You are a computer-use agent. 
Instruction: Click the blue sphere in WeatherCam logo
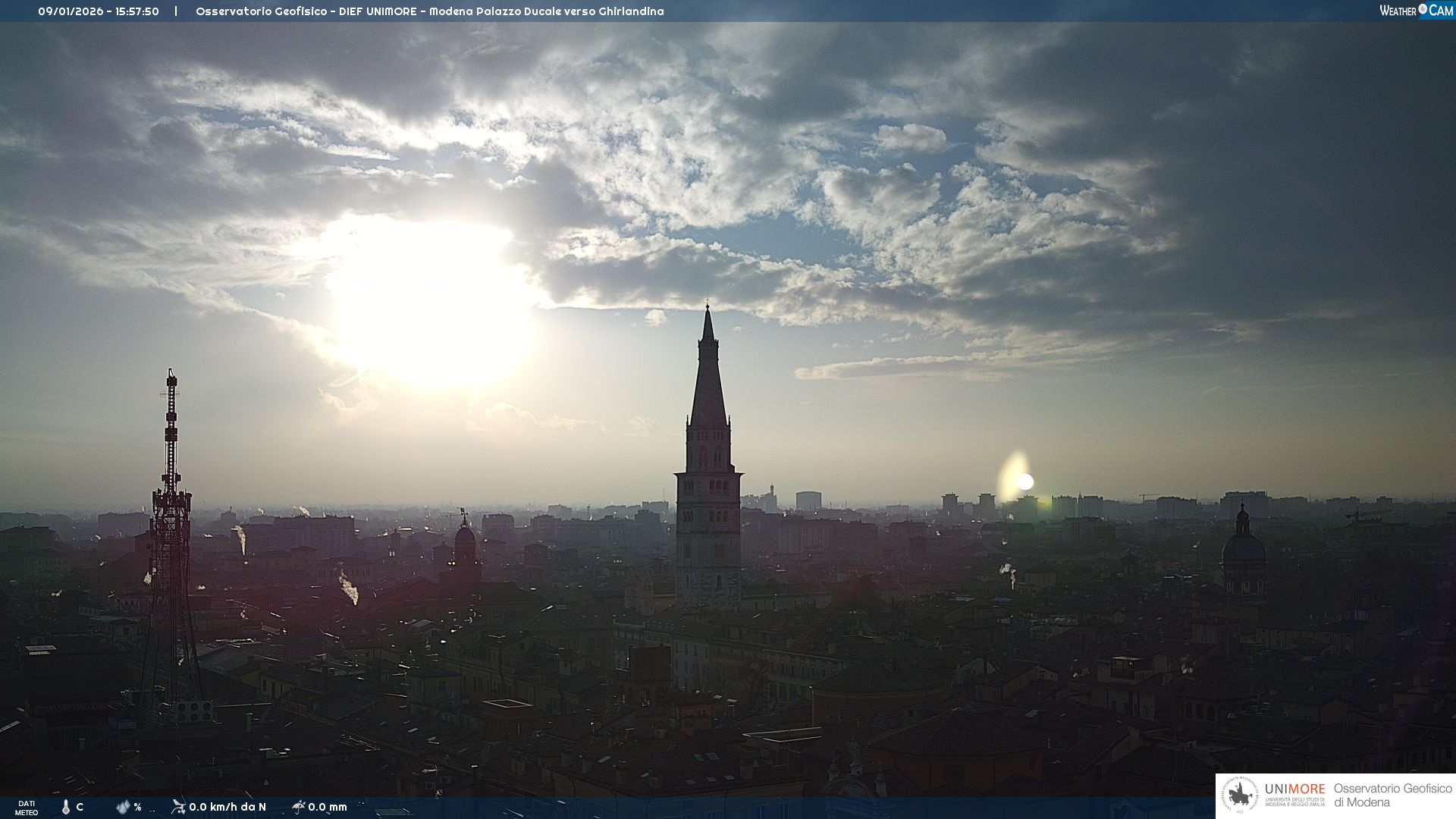[x=1423, y=9]
